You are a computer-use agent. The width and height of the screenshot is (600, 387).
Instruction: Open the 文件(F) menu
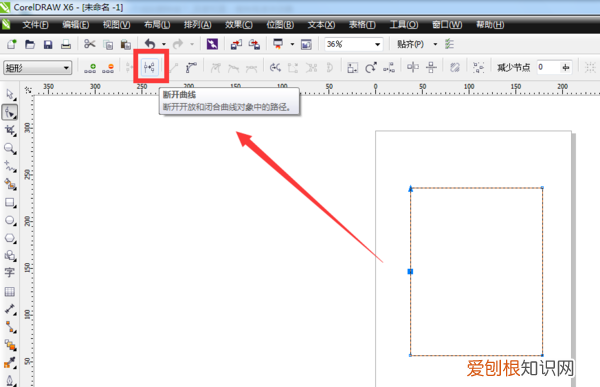coord(35,25)
